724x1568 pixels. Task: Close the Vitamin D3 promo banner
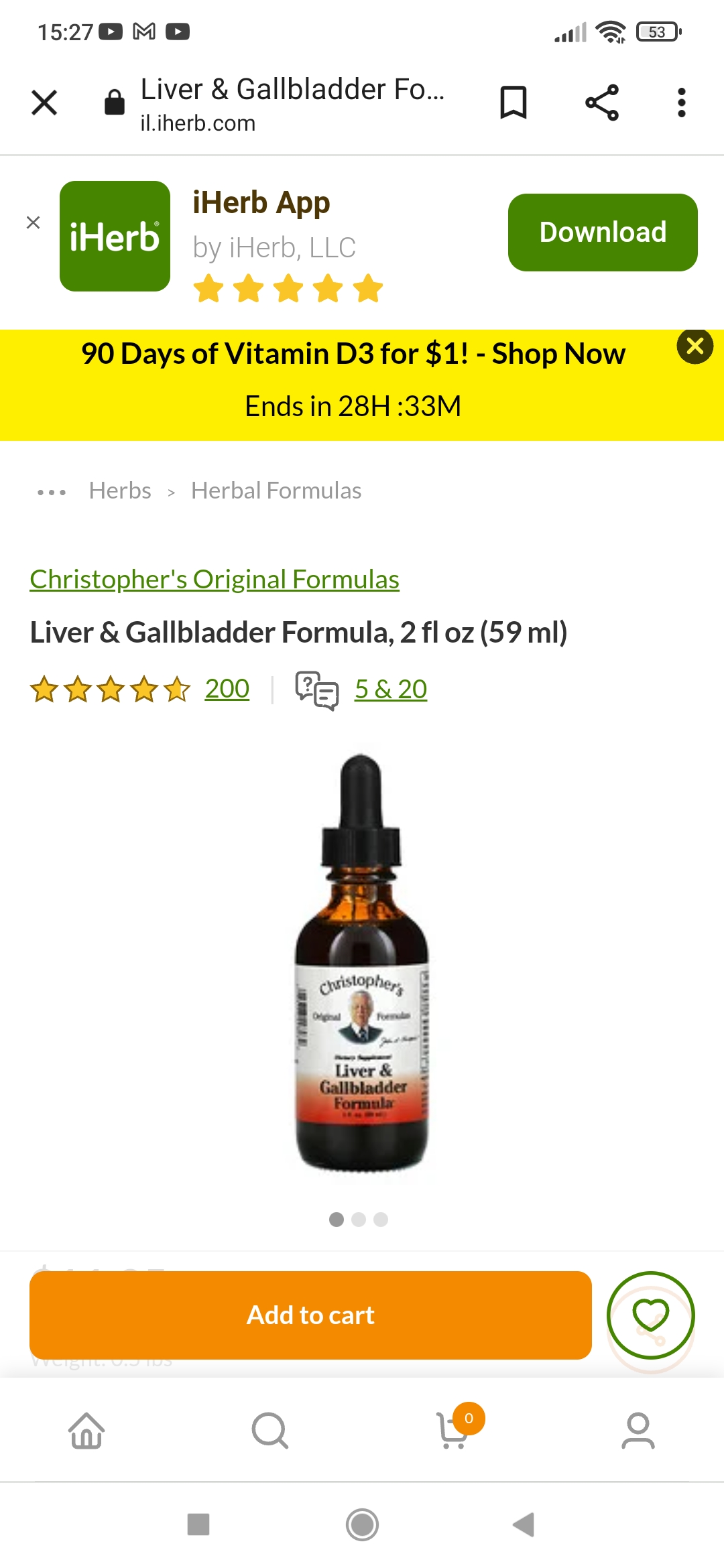point(695,346)
